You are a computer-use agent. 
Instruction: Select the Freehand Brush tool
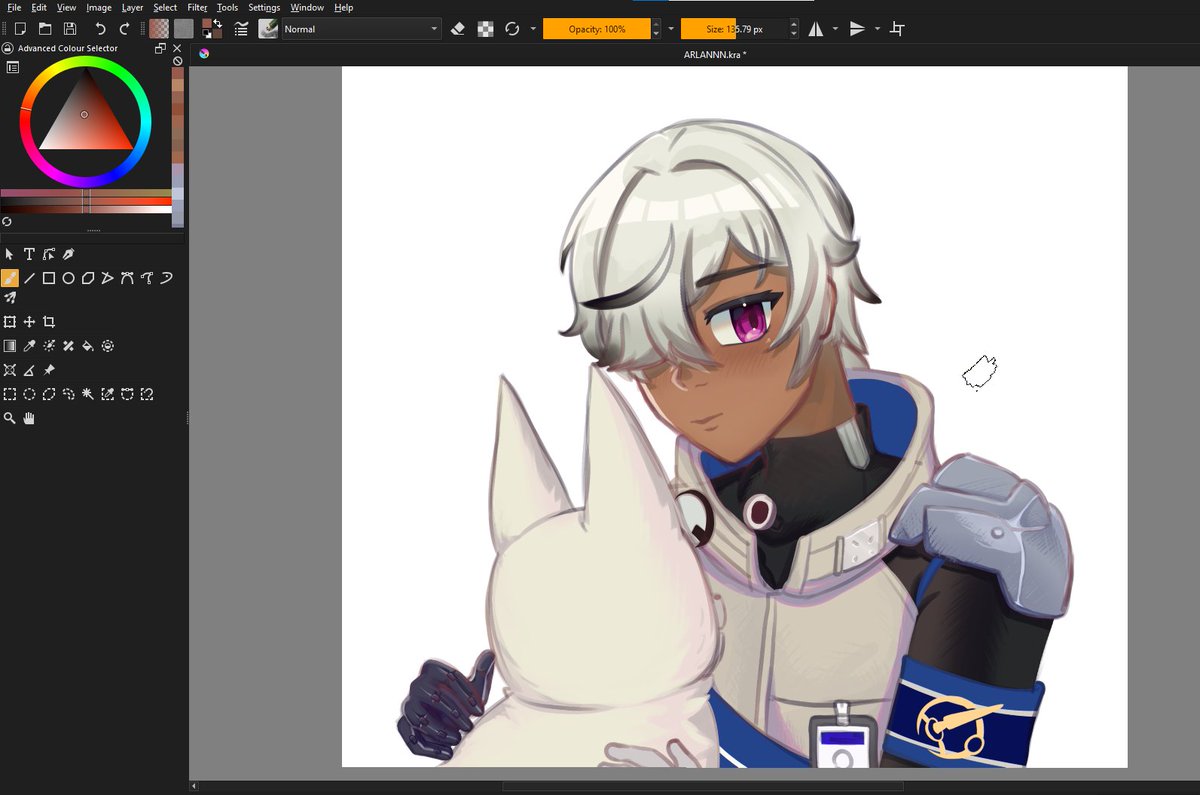coord(10,278)
